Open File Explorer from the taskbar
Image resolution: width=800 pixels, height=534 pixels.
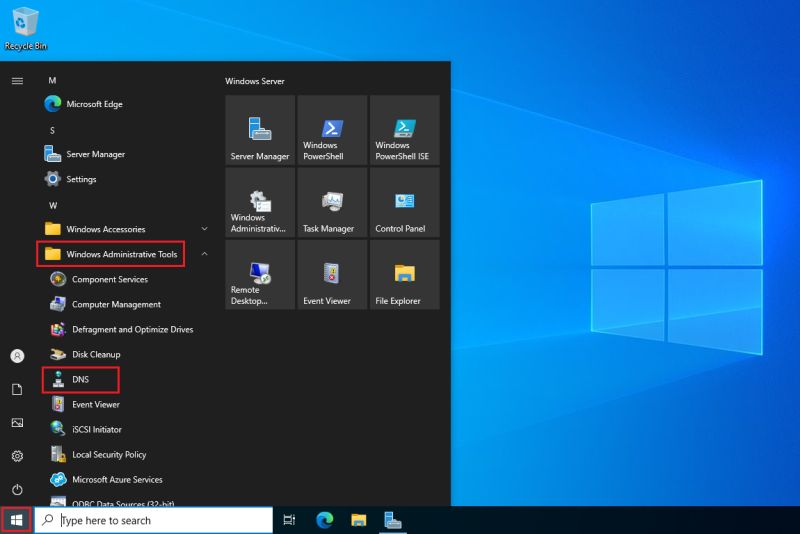[x=359, y=520]
